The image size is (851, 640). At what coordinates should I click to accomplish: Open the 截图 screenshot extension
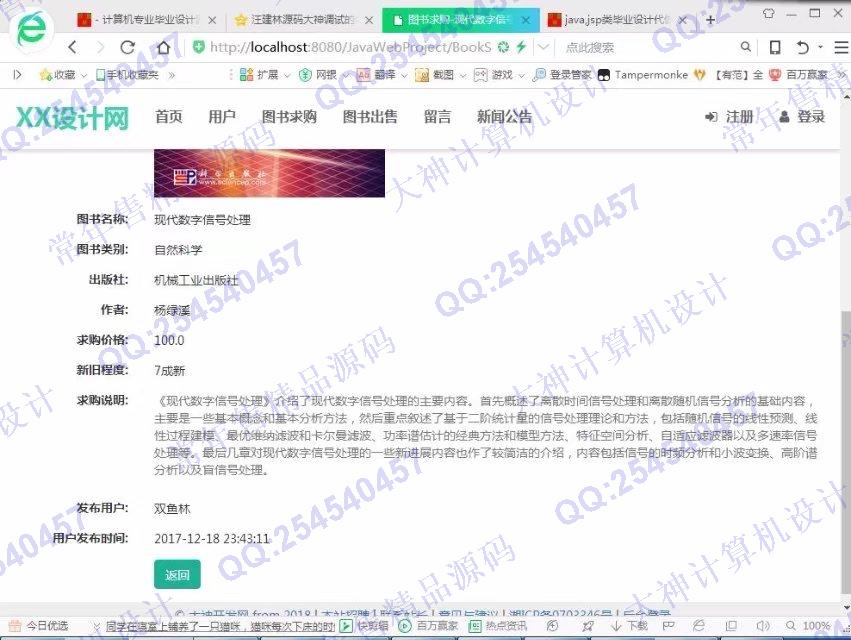pos(435,75)
